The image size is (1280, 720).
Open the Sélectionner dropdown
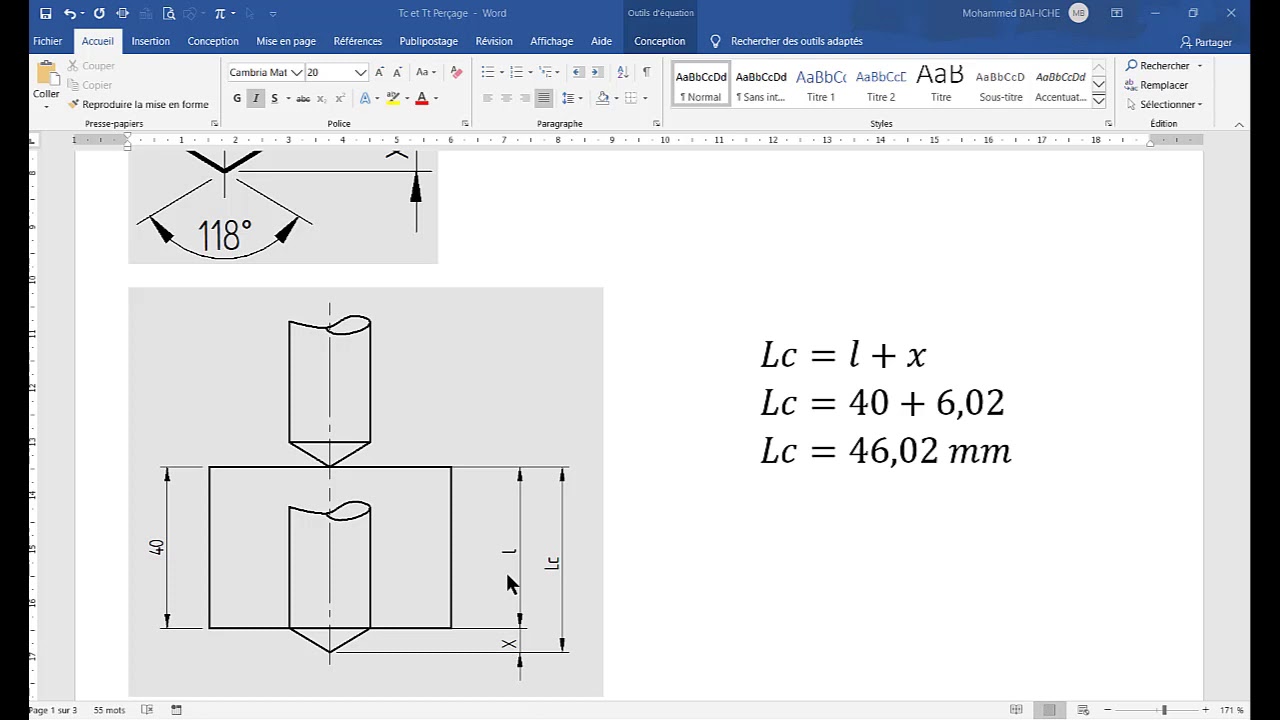pyautogui.click(x=1170, y=104)
